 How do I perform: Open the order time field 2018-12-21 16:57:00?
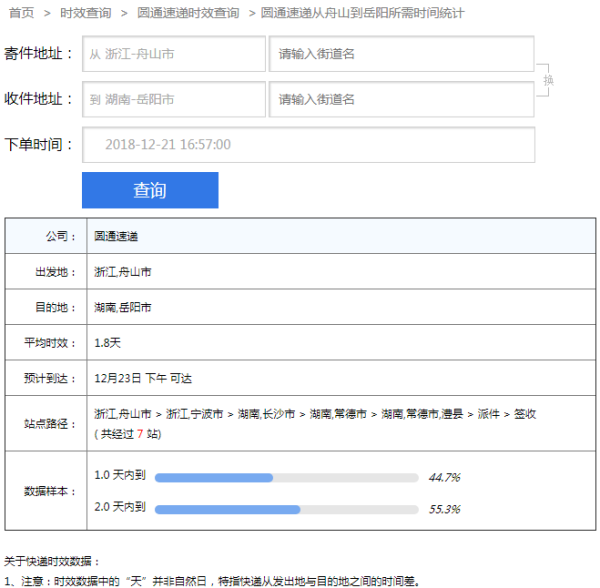click(308, 145)
